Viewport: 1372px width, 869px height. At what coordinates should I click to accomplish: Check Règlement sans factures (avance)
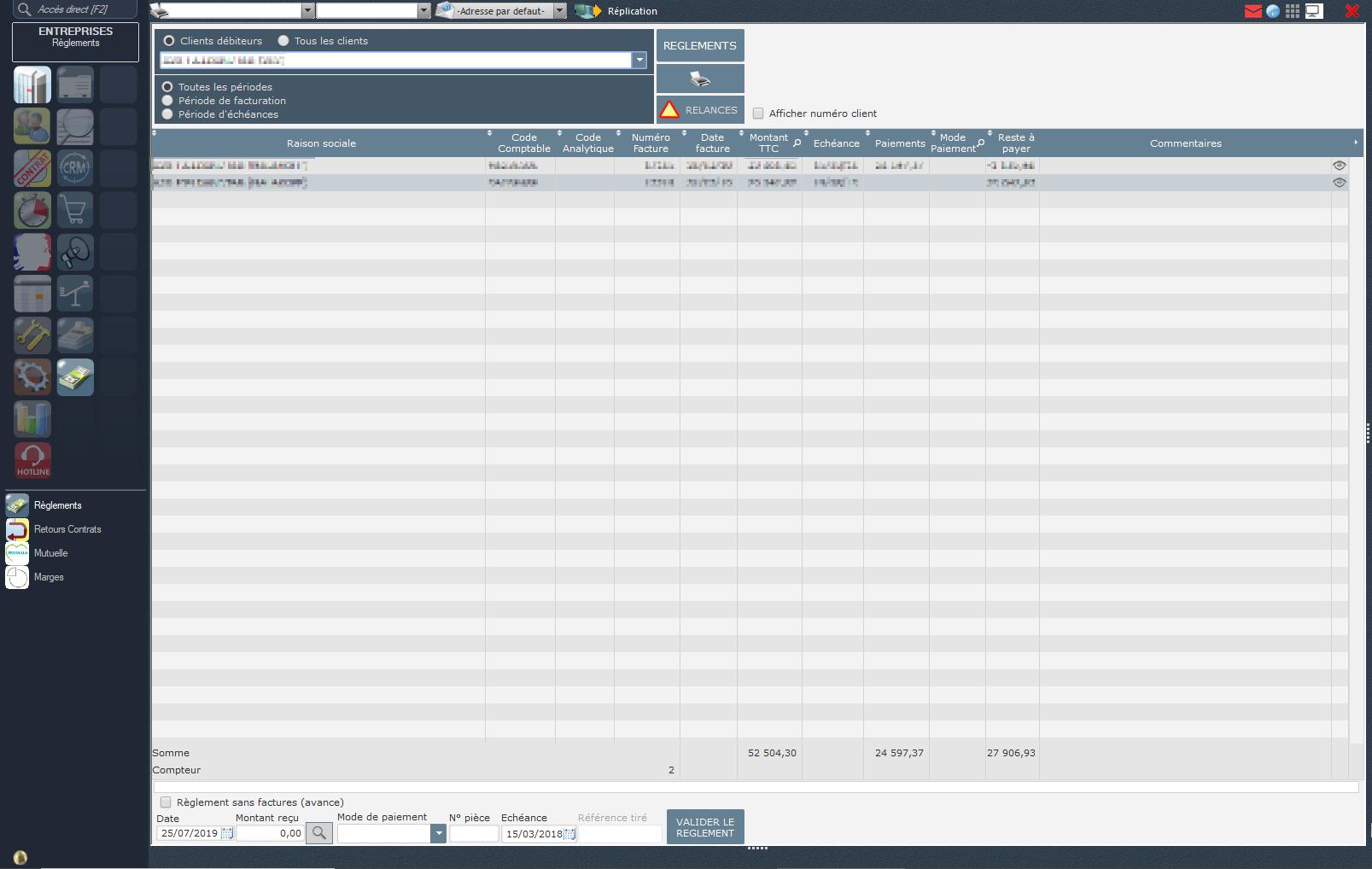(166, 802)
